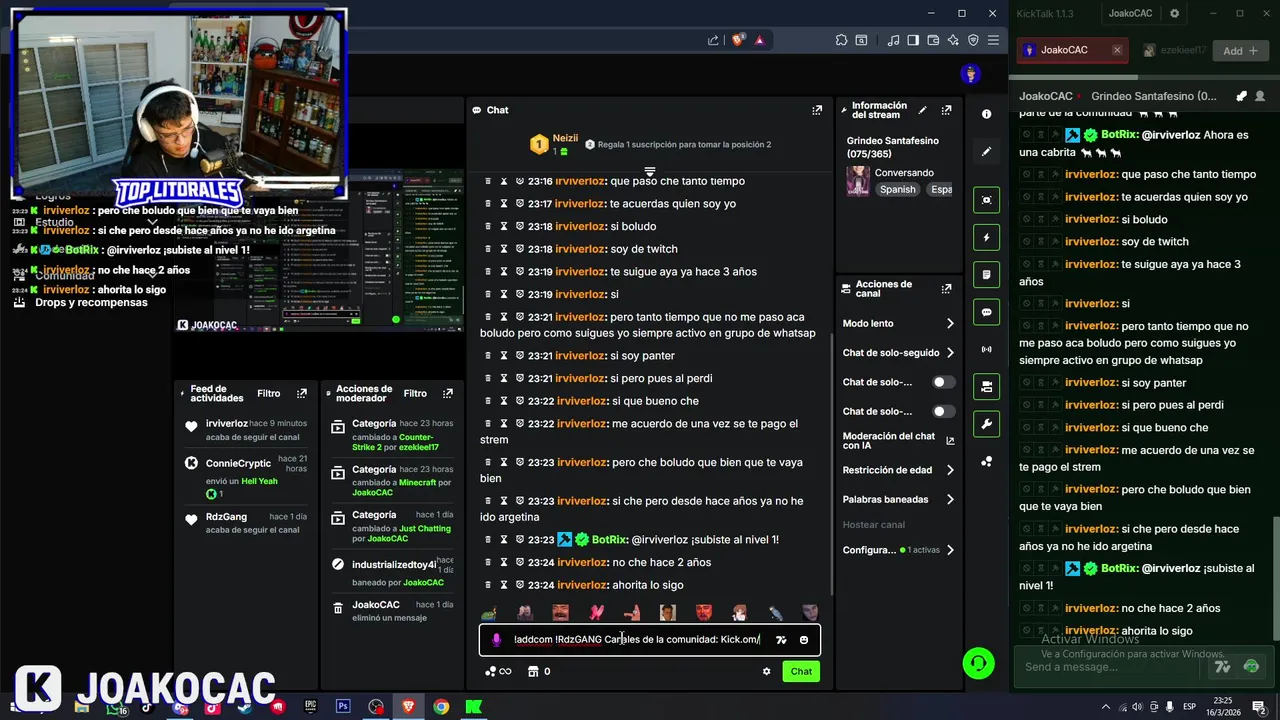Click the green headset support button
This screenshot has height=720, width=1280.
point(978,663)
